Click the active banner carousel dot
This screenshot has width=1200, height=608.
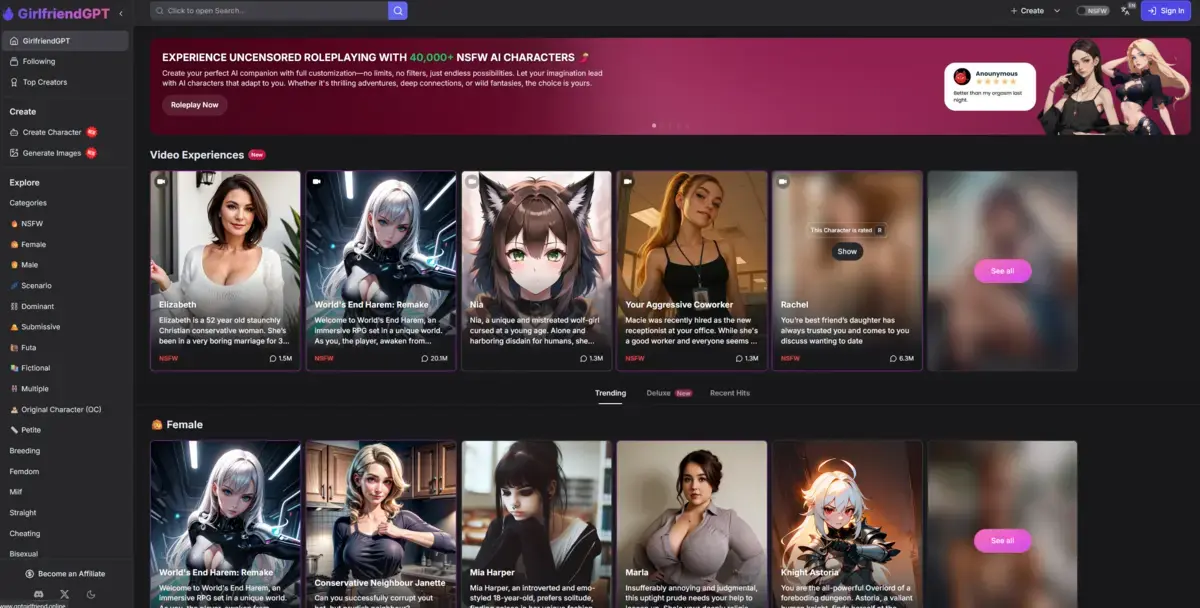(x=654, y=125)
